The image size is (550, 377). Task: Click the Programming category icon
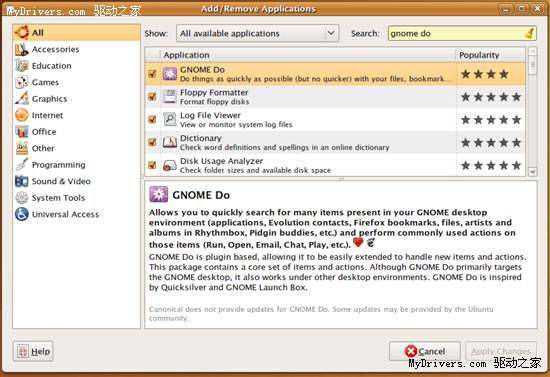point(21,164)
